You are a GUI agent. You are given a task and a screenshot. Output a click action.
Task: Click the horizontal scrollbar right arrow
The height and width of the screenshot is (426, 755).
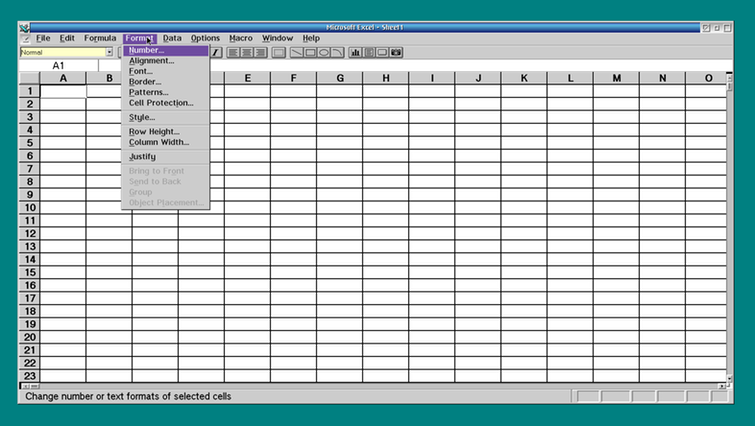(722, 386)
